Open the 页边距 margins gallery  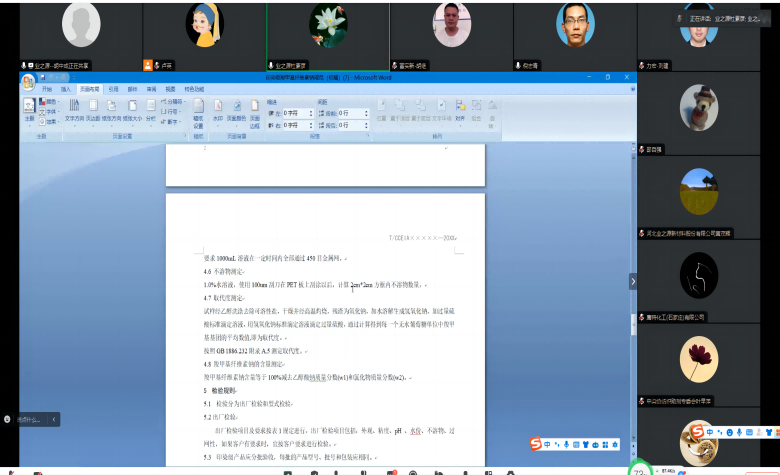(93, 110)
